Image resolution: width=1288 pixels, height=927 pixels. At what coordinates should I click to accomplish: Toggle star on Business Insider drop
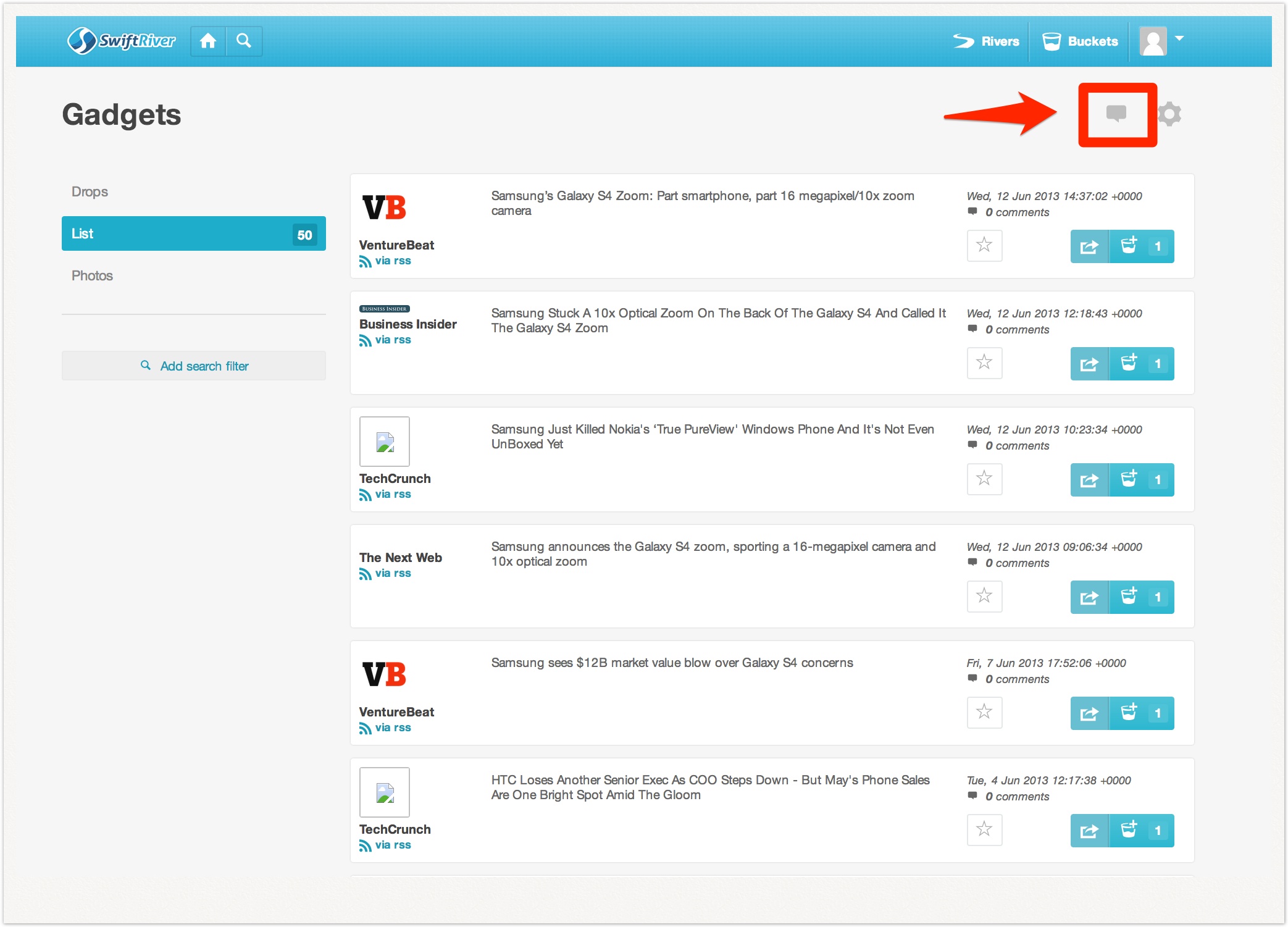984,363
